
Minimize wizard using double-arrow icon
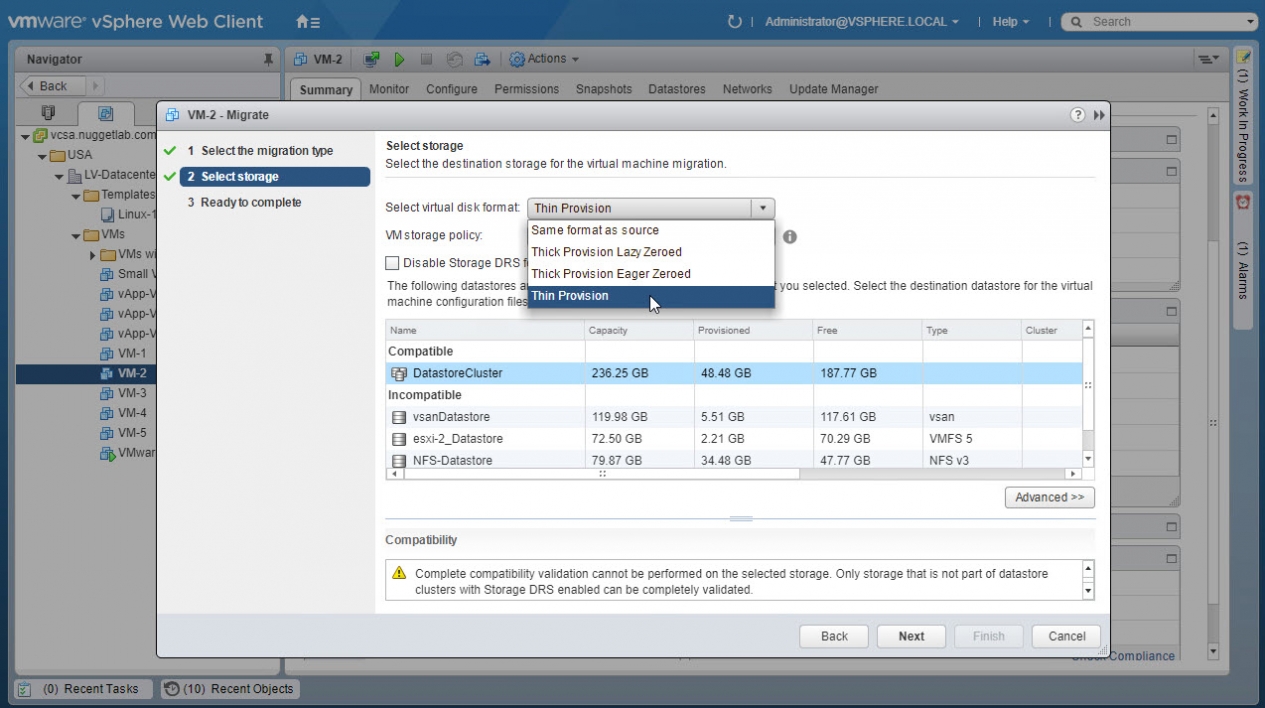click(x=1099, y=115)
